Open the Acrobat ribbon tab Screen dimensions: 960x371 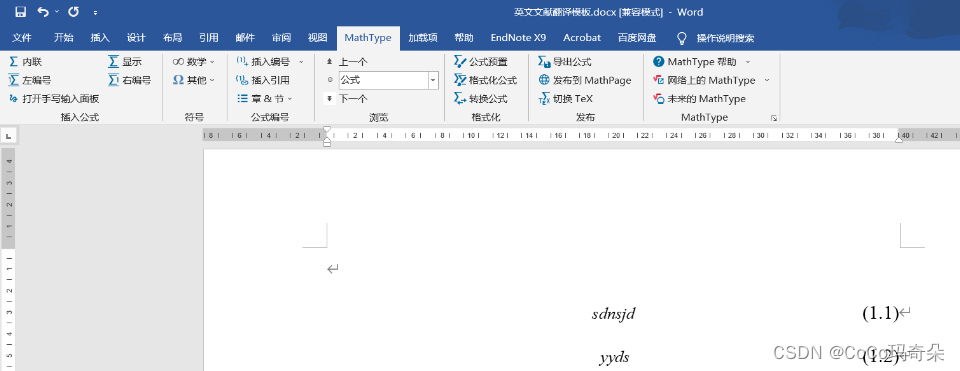[x=582, y=37]
